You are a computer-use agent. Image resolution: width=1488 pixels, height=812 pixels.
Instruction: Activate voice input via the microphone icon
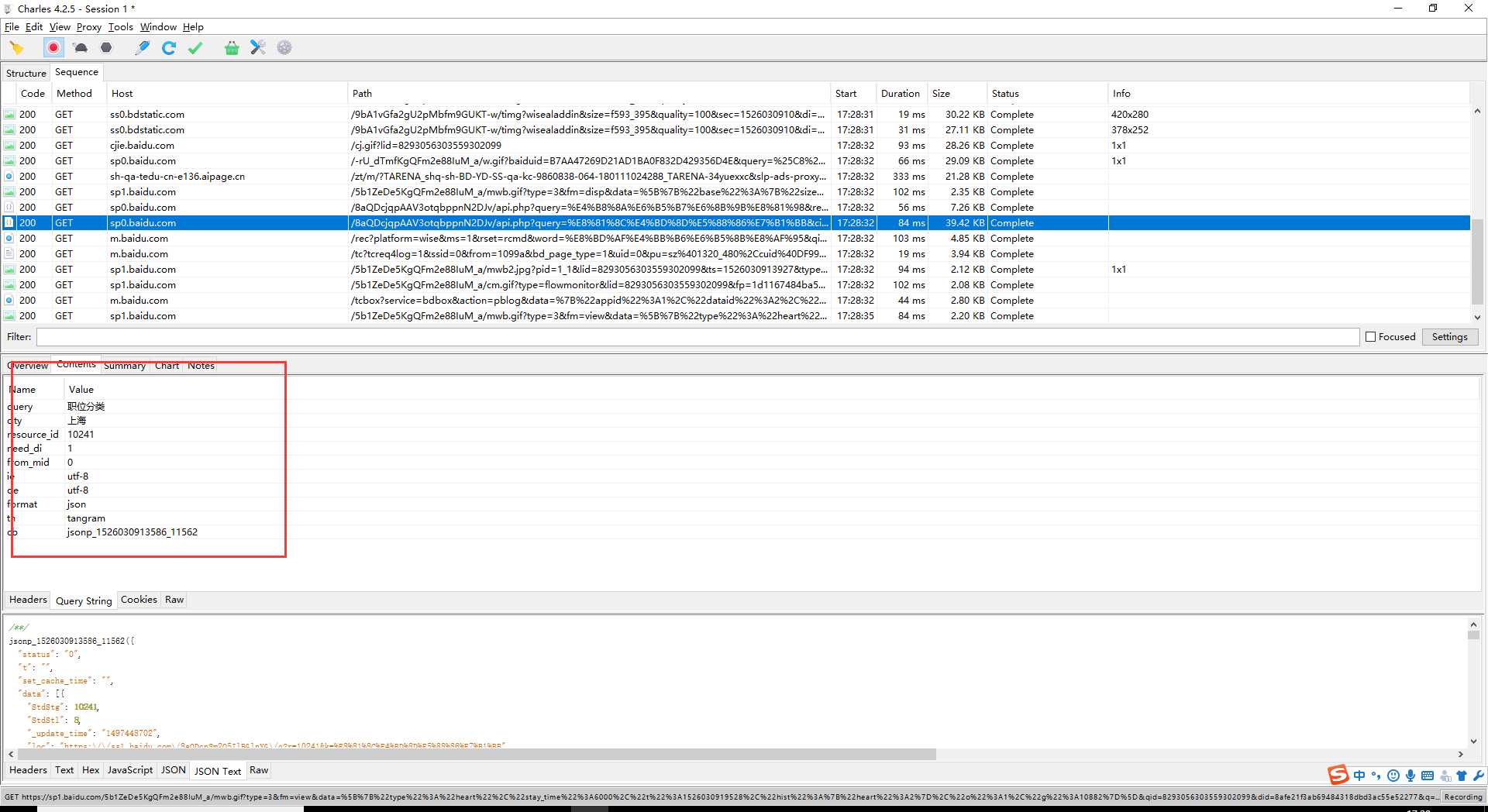click(1410, 776)
